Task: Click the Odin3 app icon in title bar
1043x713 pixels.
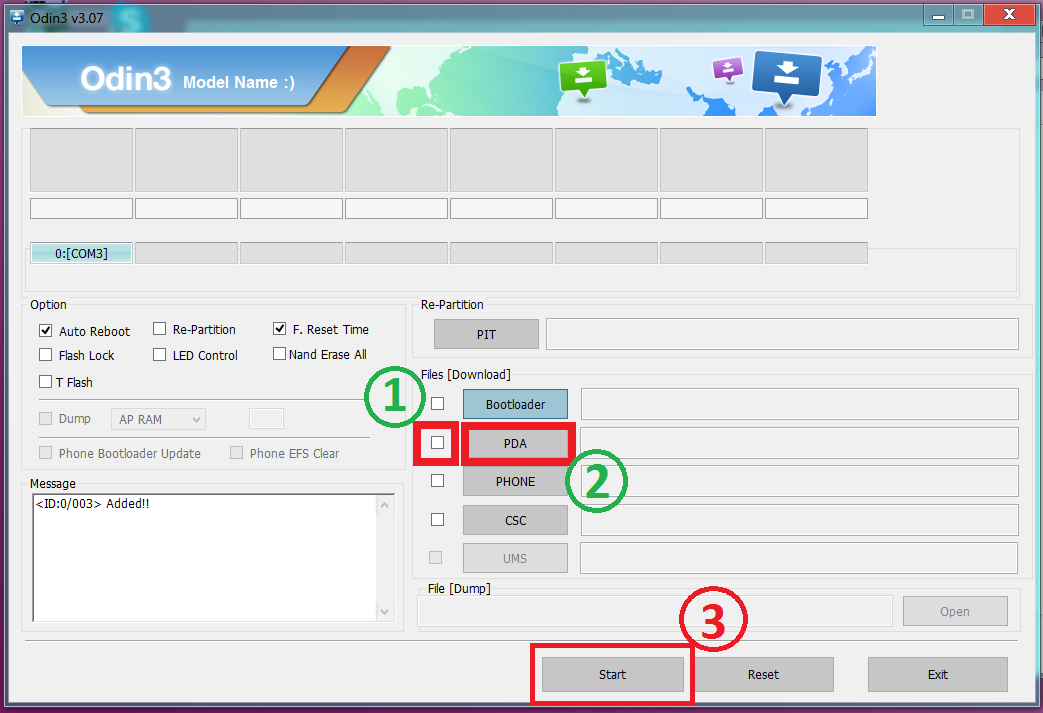Action: click(x=17, y=17)
